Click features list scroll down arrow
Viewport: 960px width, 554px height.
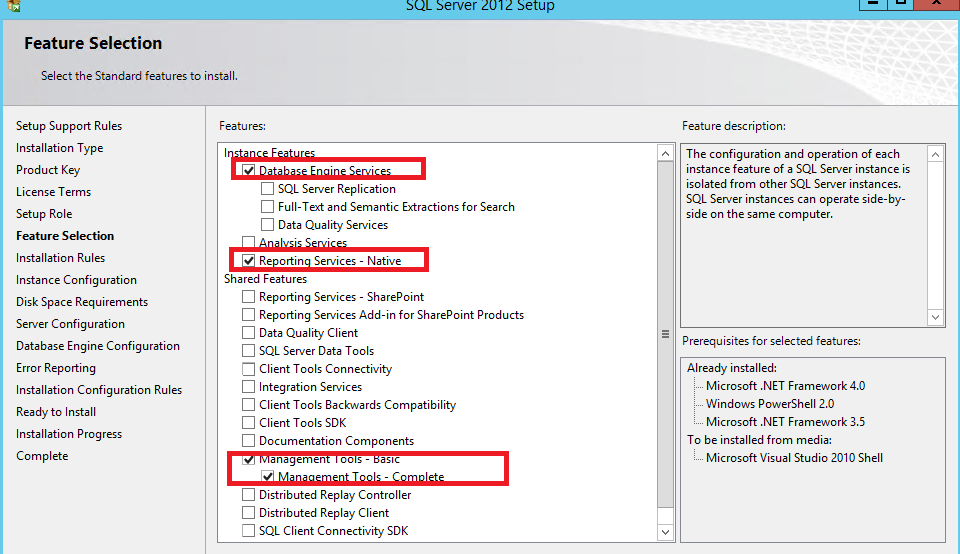pos(666,532)
